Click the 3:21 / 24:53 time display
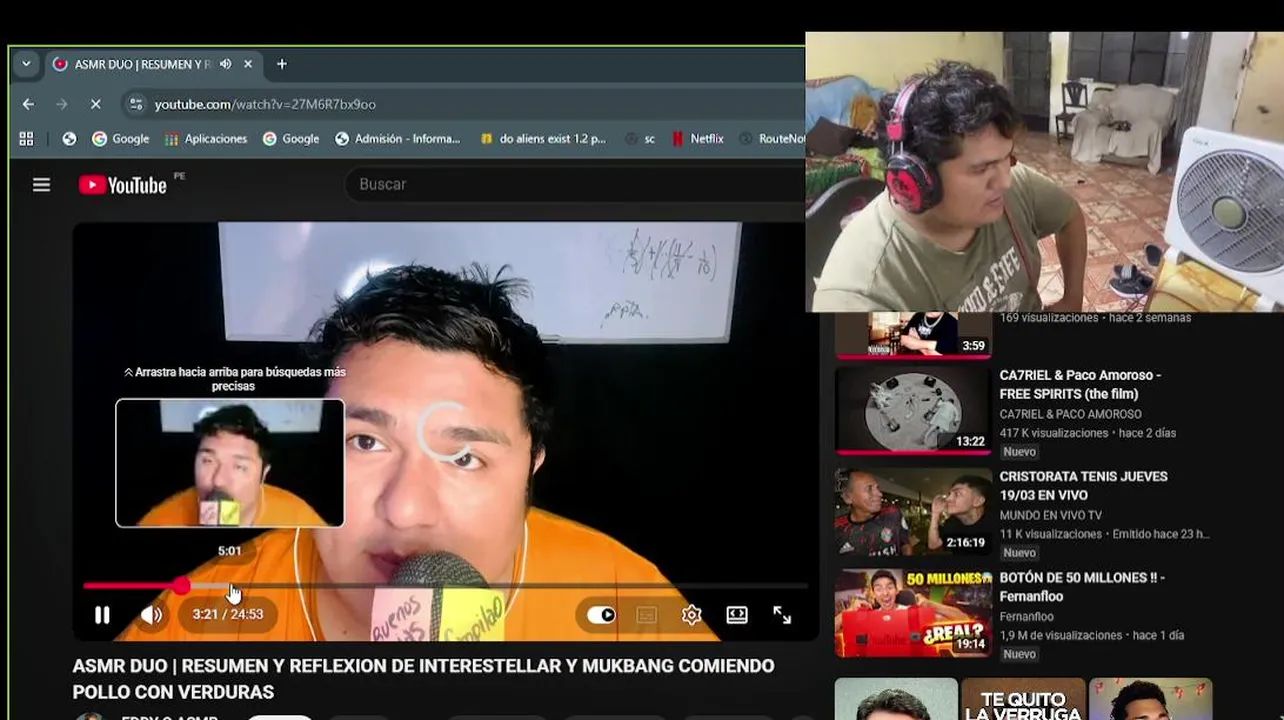This screenshot has width=1284, height=720. pyautogui.click(x=228, y=614)
